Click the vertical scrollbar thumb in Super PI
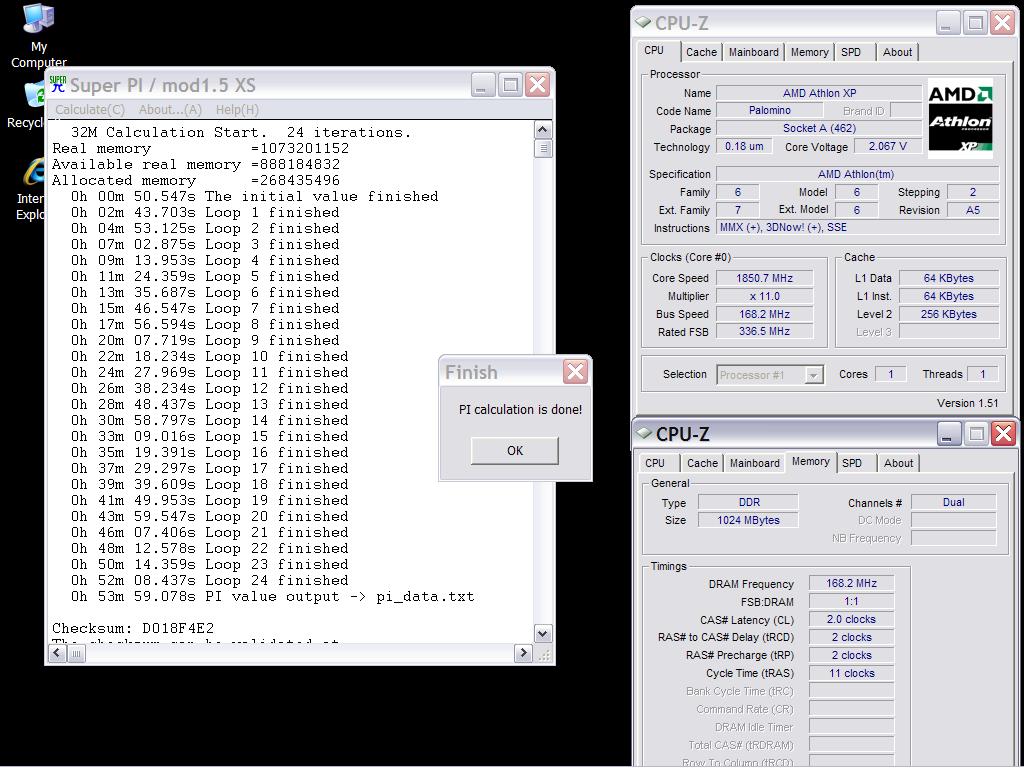The height and width of the screenshot is (768, 1024). 543,148
